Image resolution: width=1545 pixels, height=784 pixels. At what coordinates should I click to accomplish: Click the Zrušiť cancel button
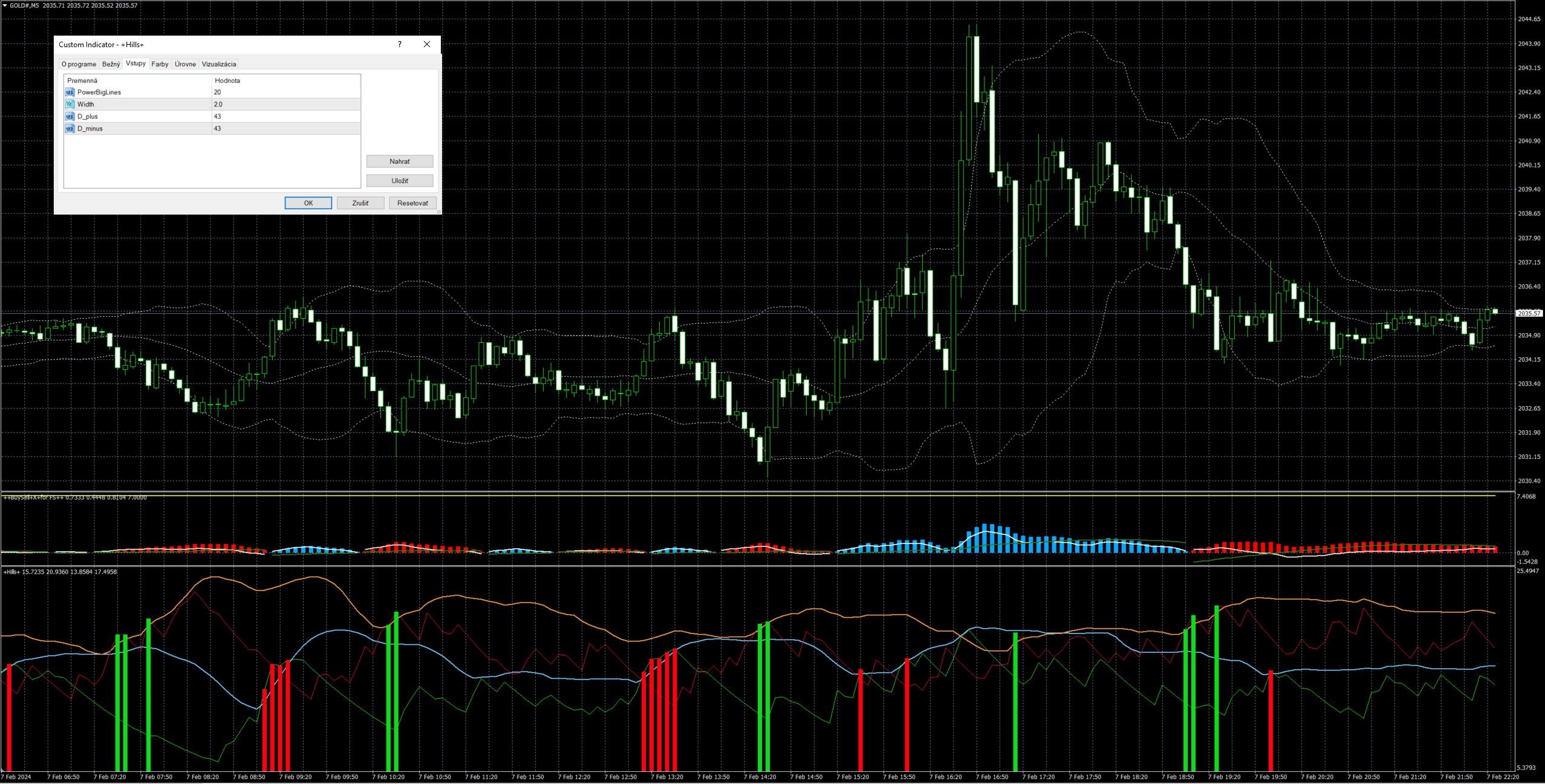[360, 203]
